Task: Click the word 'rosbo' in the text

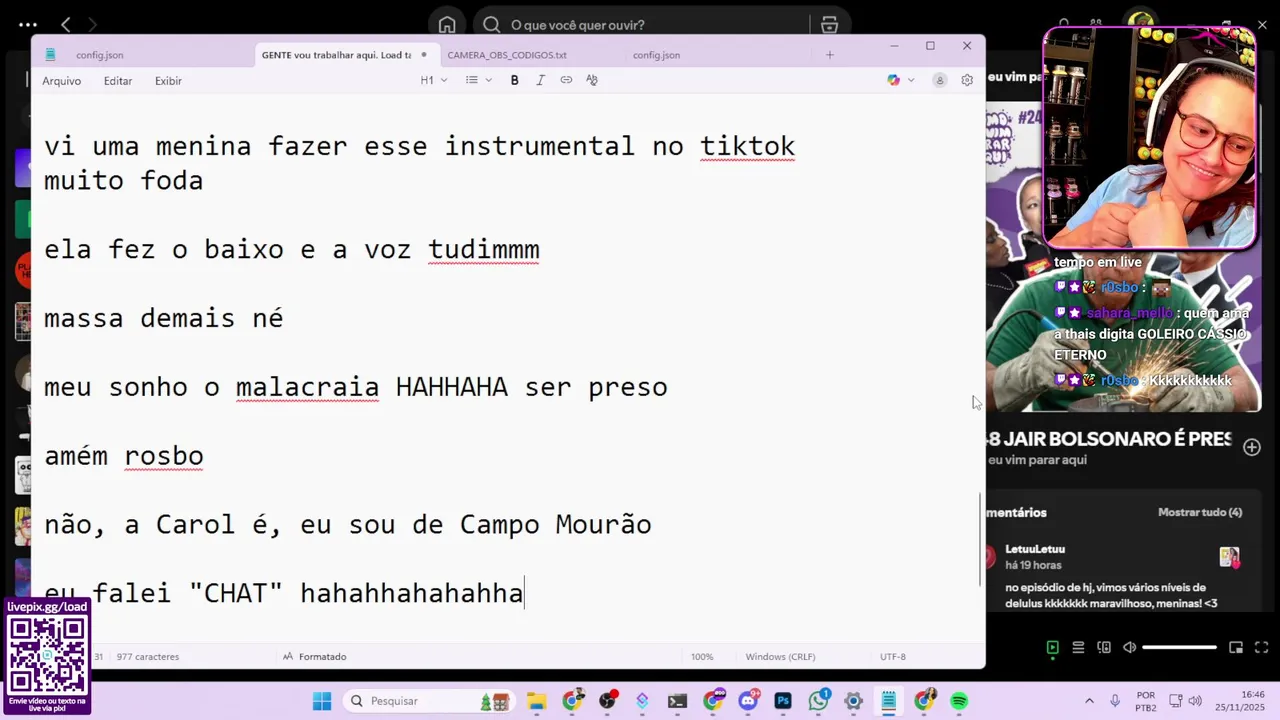Action: 164,456
